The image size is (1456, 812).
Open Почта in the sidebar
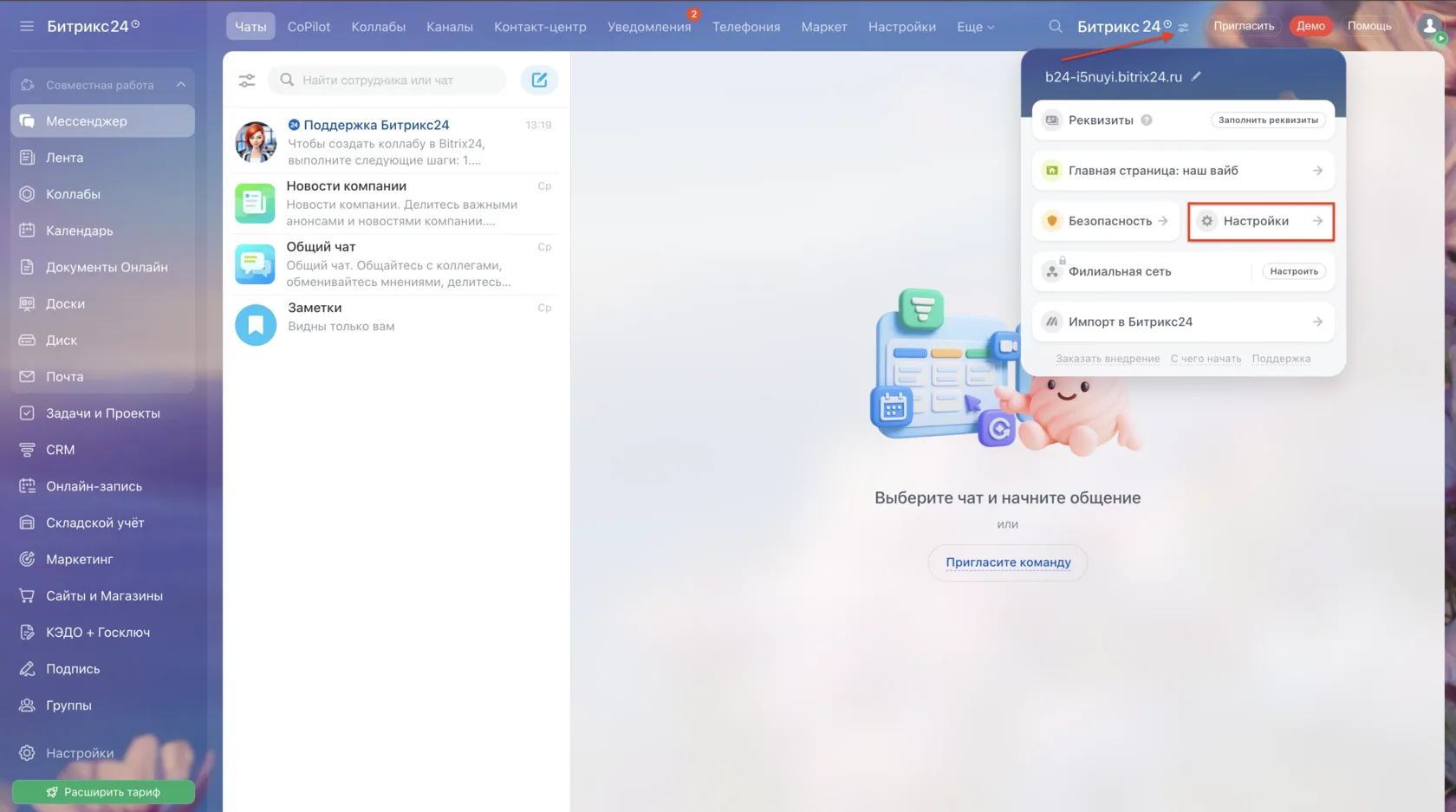(x=102, y=377)
